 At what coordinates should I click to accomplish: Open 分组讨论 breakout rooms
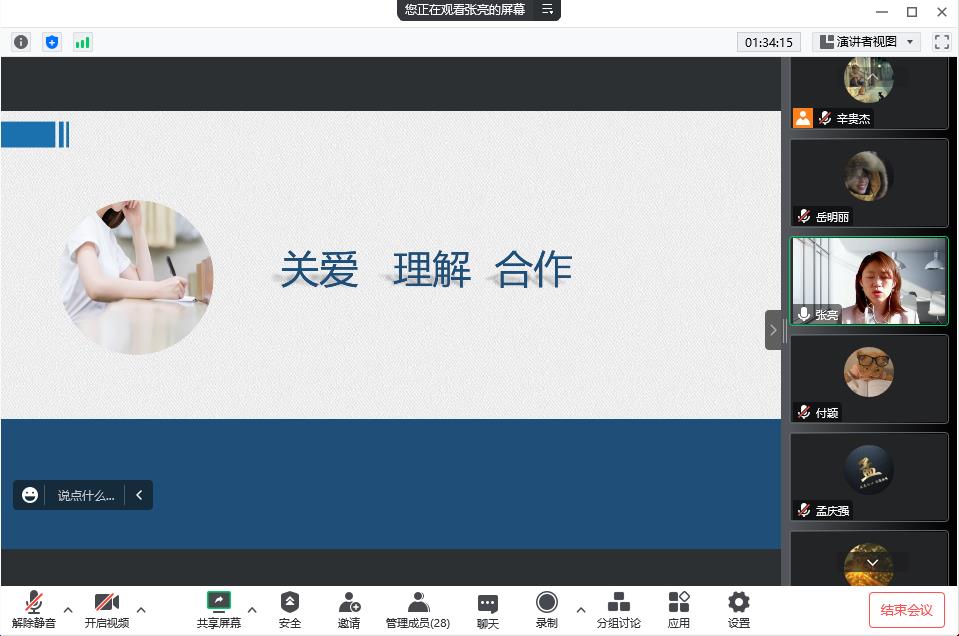point(618,610)
